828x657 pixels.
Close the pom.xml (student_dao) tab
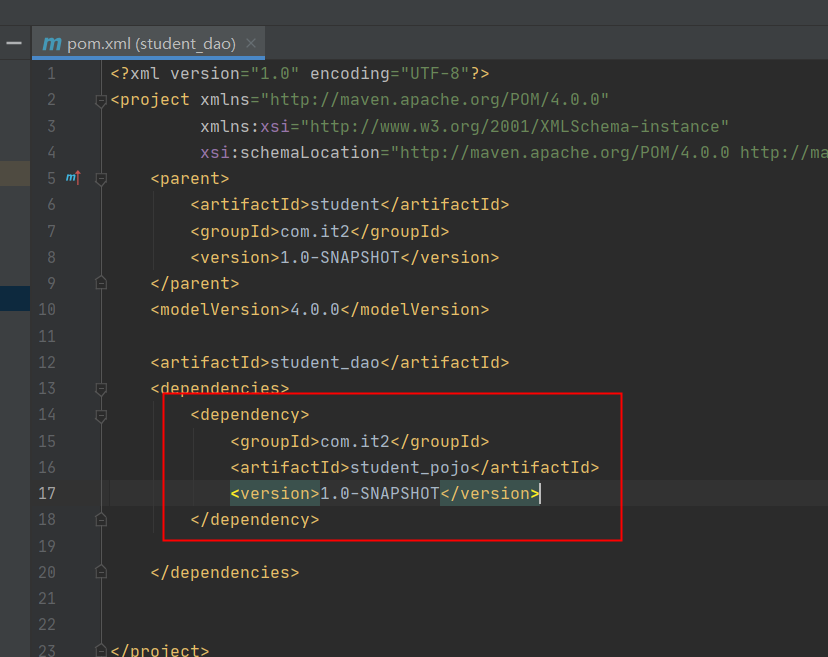click(251, 43)
